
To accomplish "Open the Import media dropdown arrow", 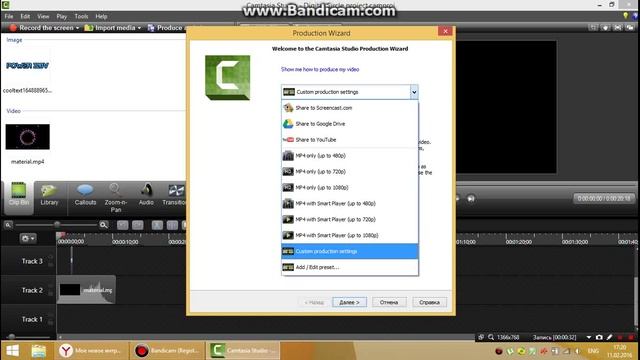I will (139, 28).
